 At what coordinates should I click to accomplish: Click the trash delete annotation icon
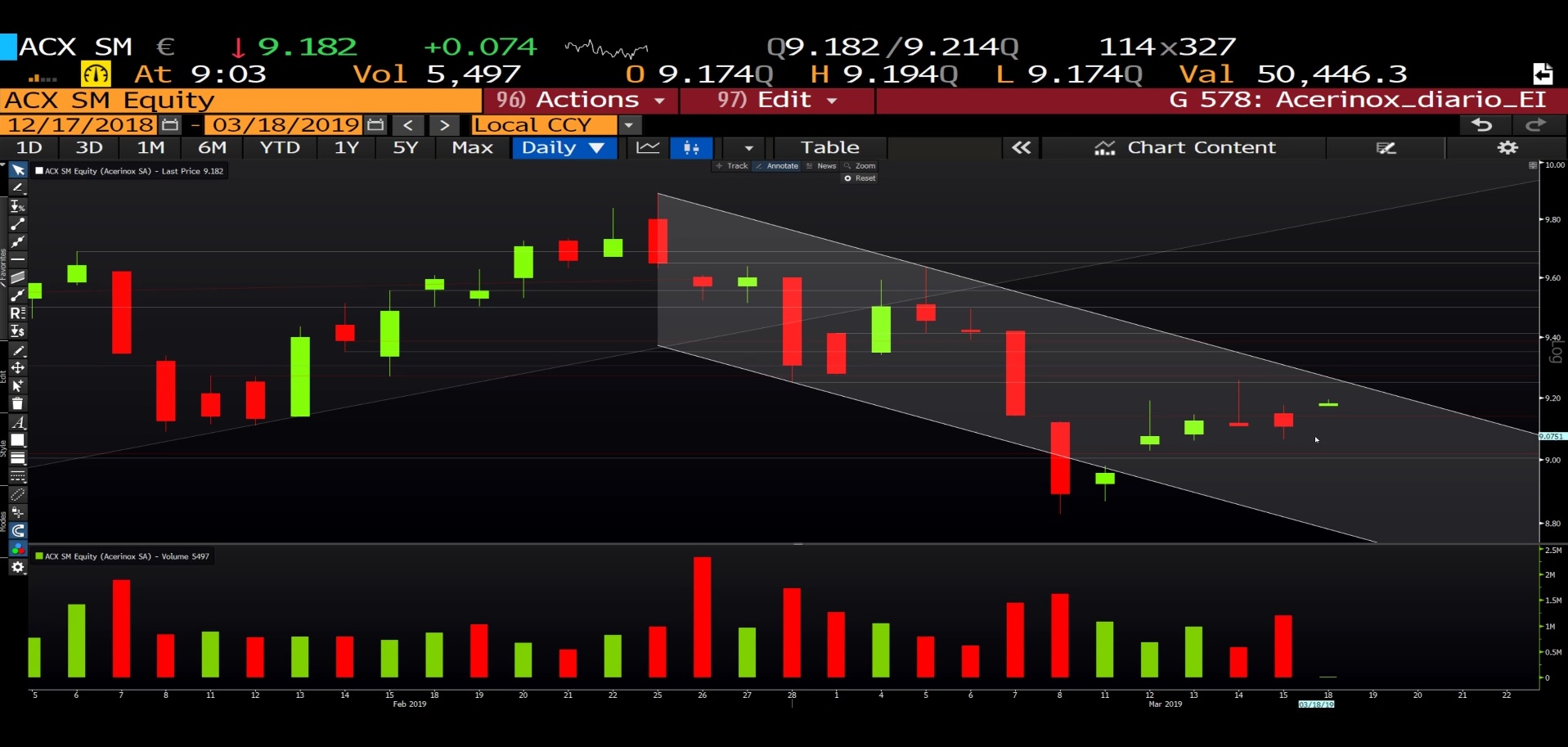[x=17, y=403]
